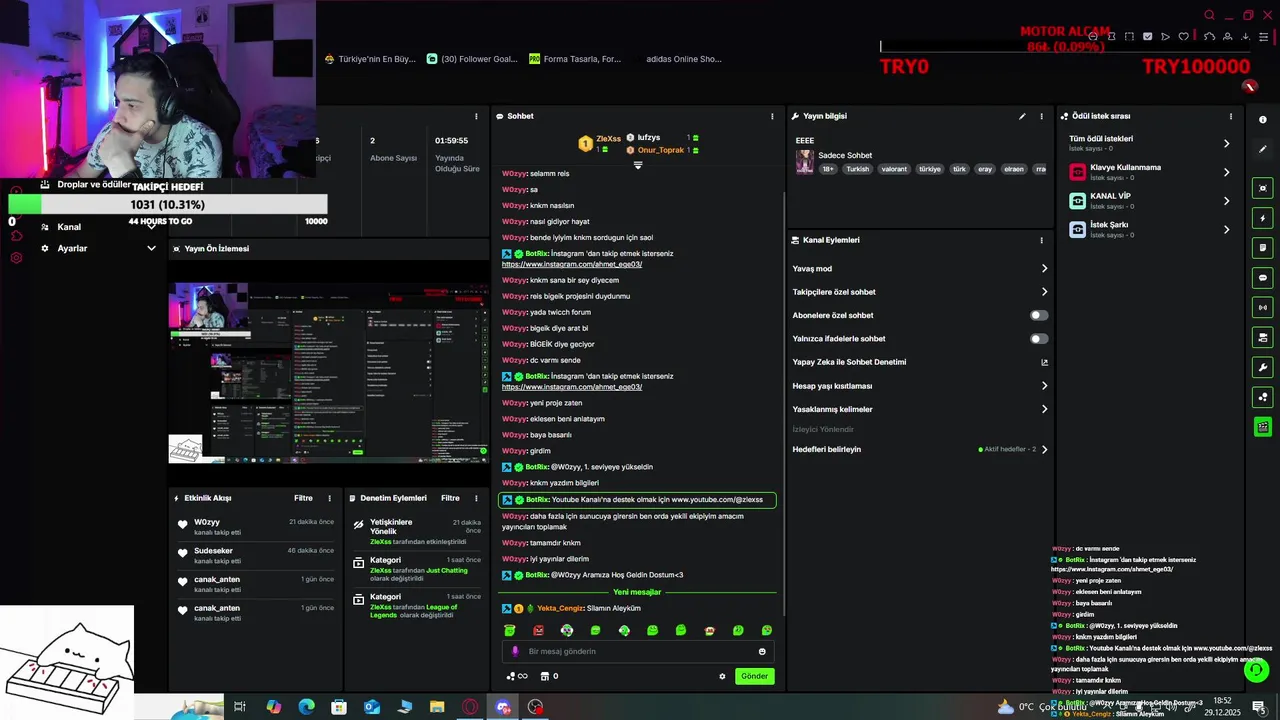Viewport: 1280px width, 720px height.
Task: Expand KANAL VİP reward requests
Action: (1226, 201)
